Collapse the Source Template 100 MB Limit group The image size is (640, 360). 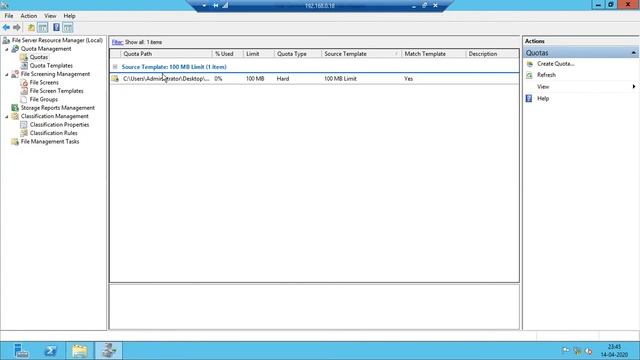[115, 67]
